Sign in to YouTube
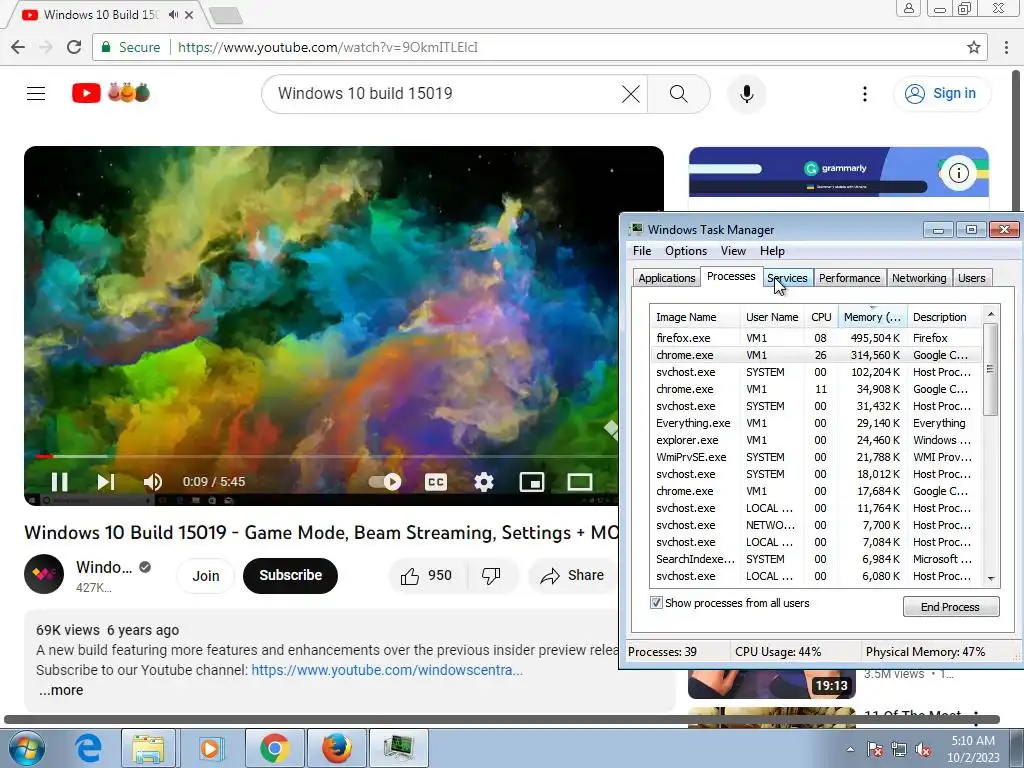 point(942,93)
